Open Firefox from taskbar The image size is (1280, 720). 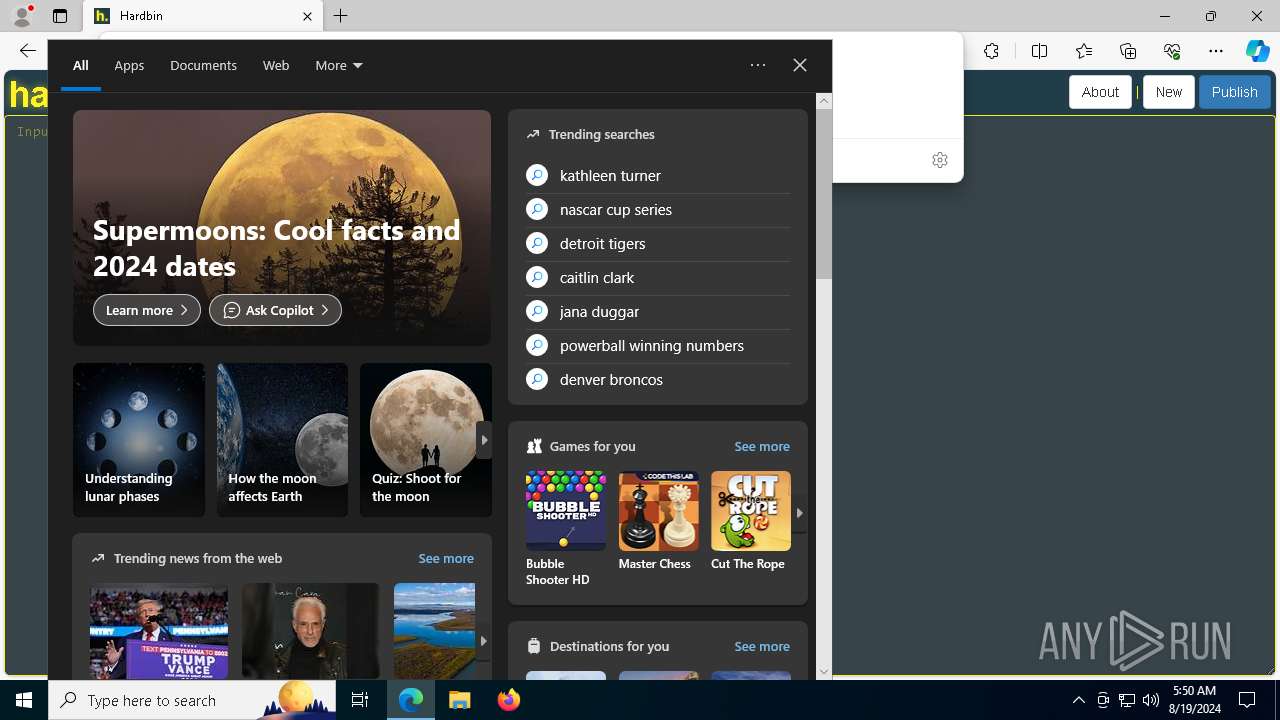tap(509, 700)
